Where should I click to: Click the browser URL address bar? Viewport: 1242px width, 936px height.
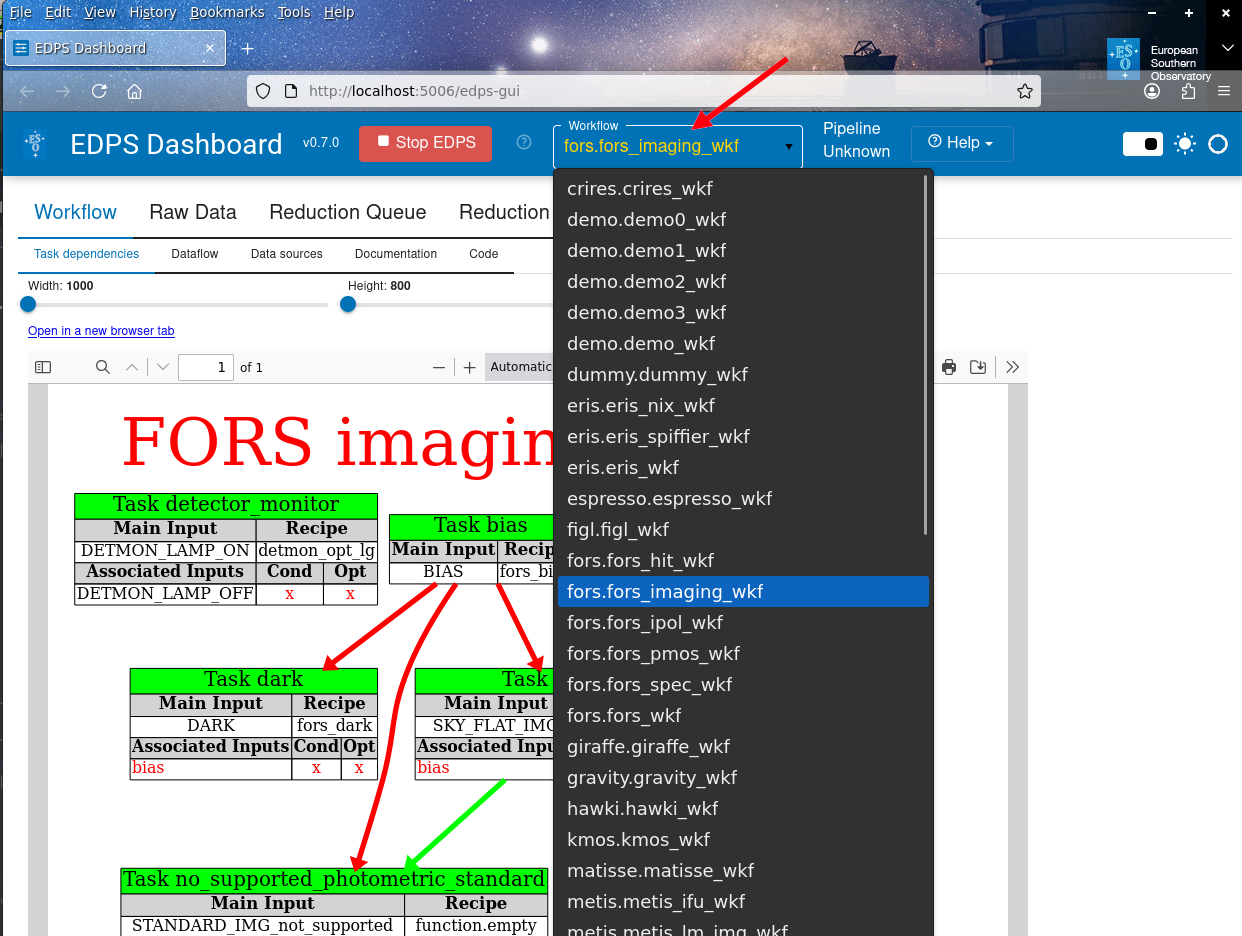coord(645,91)
